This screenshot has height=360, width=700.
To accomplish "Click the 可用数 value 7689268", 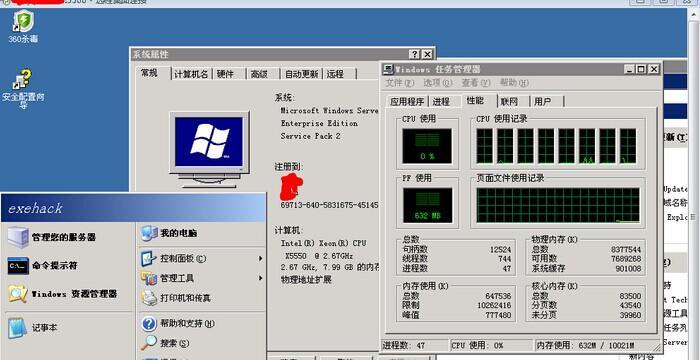I will point(626,259).
